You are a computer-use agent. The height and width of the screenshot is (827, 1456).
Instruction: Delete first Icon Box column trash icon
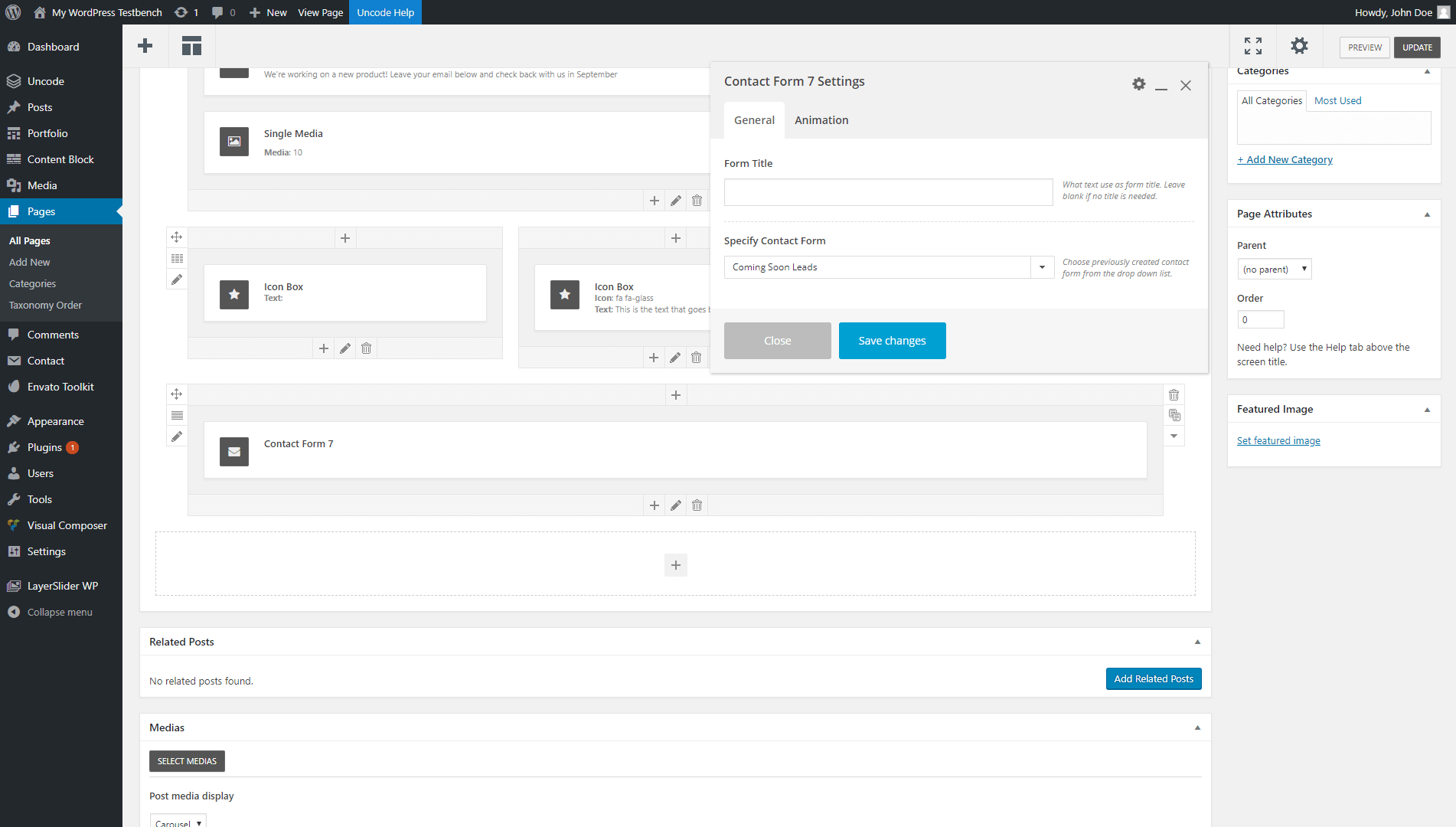point(366,348)
